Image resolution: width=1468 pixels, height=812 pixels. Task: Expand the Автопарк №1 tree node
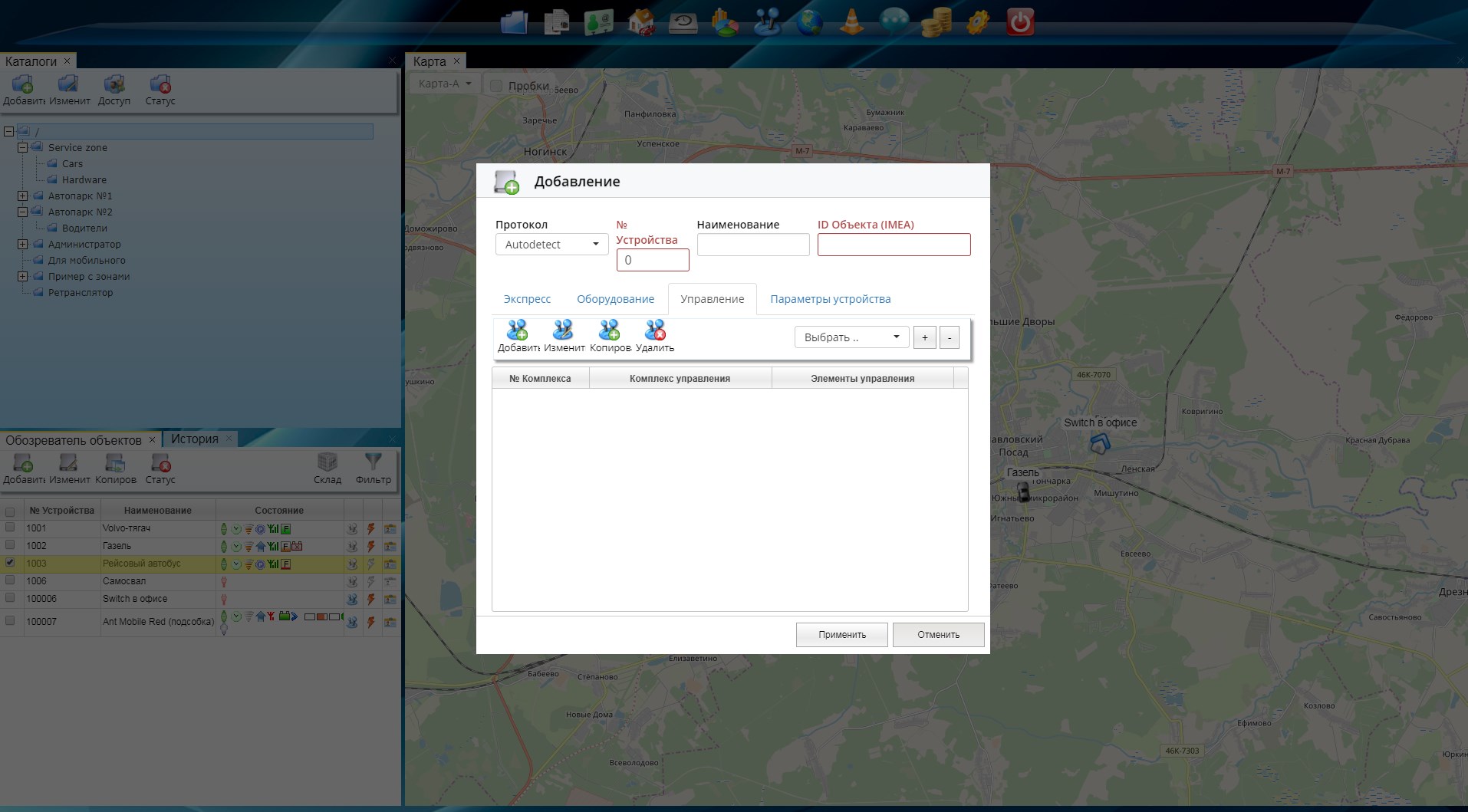[23, 196]
